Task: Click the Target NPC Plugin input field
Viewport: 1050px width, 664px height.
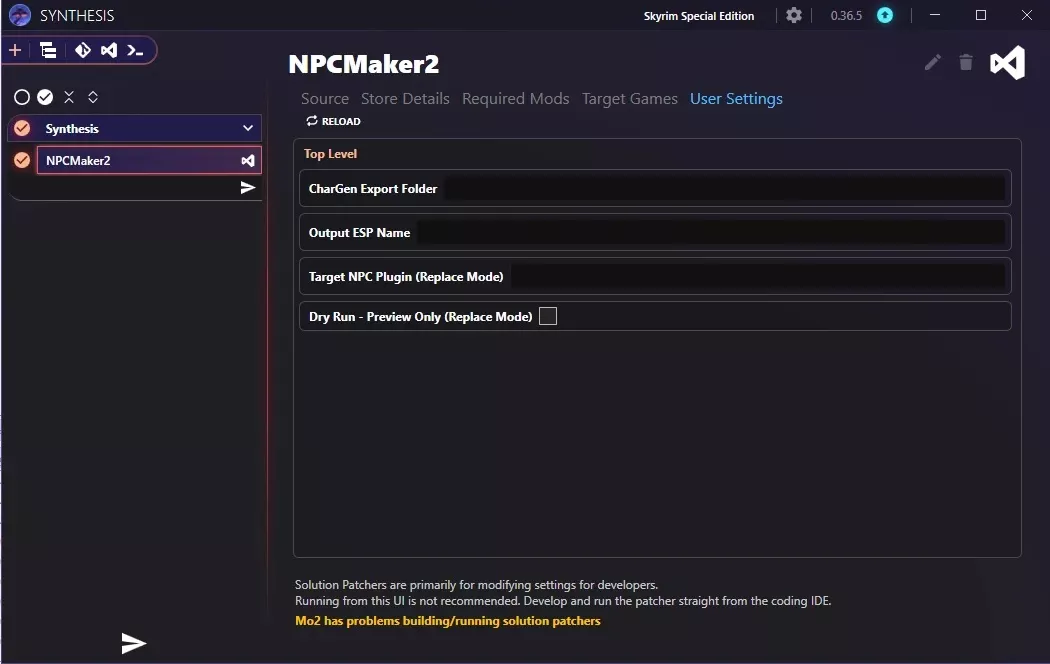Action: (758, 276)
